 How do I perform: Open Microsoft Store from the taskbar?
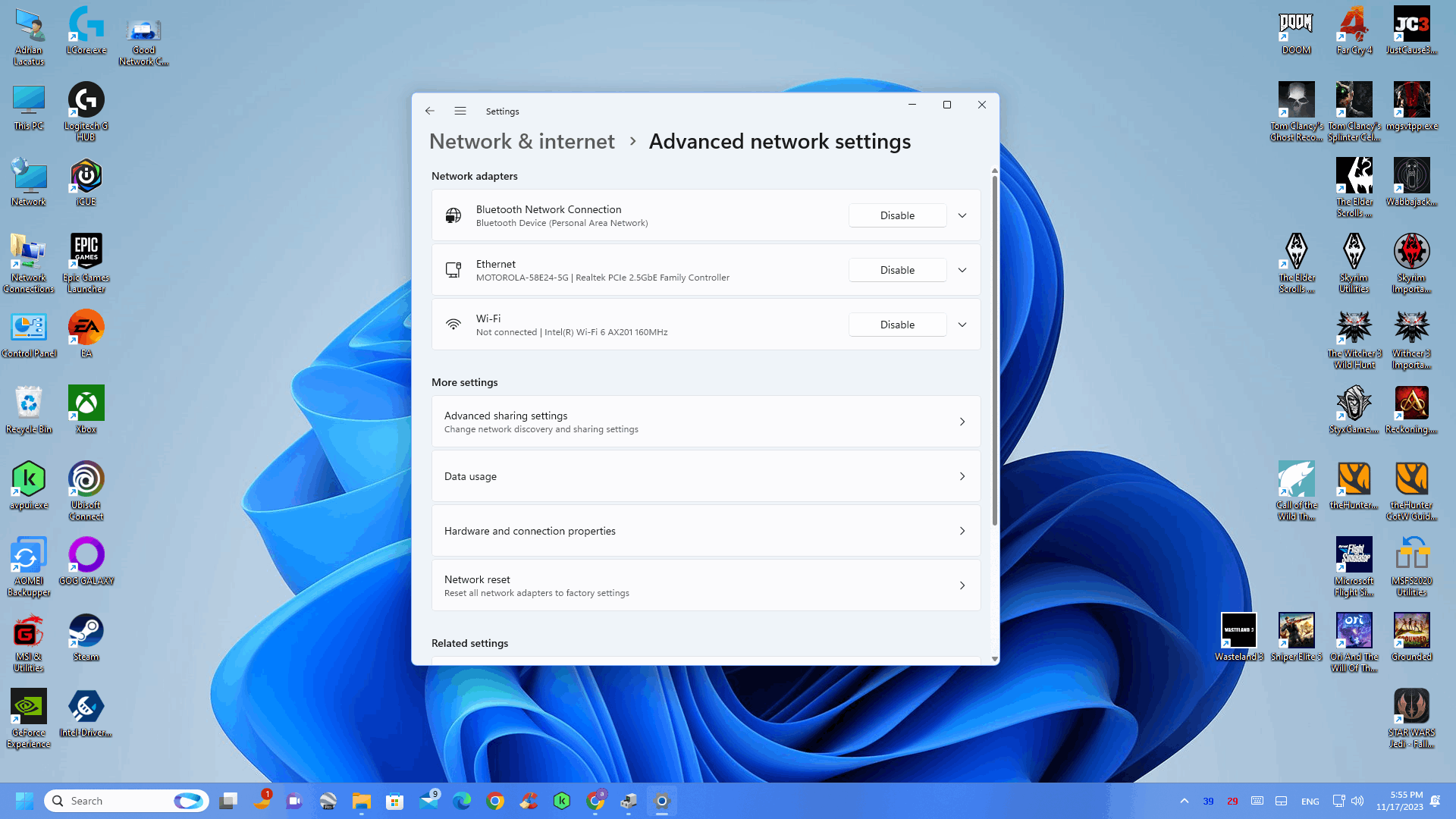(395, 801)
